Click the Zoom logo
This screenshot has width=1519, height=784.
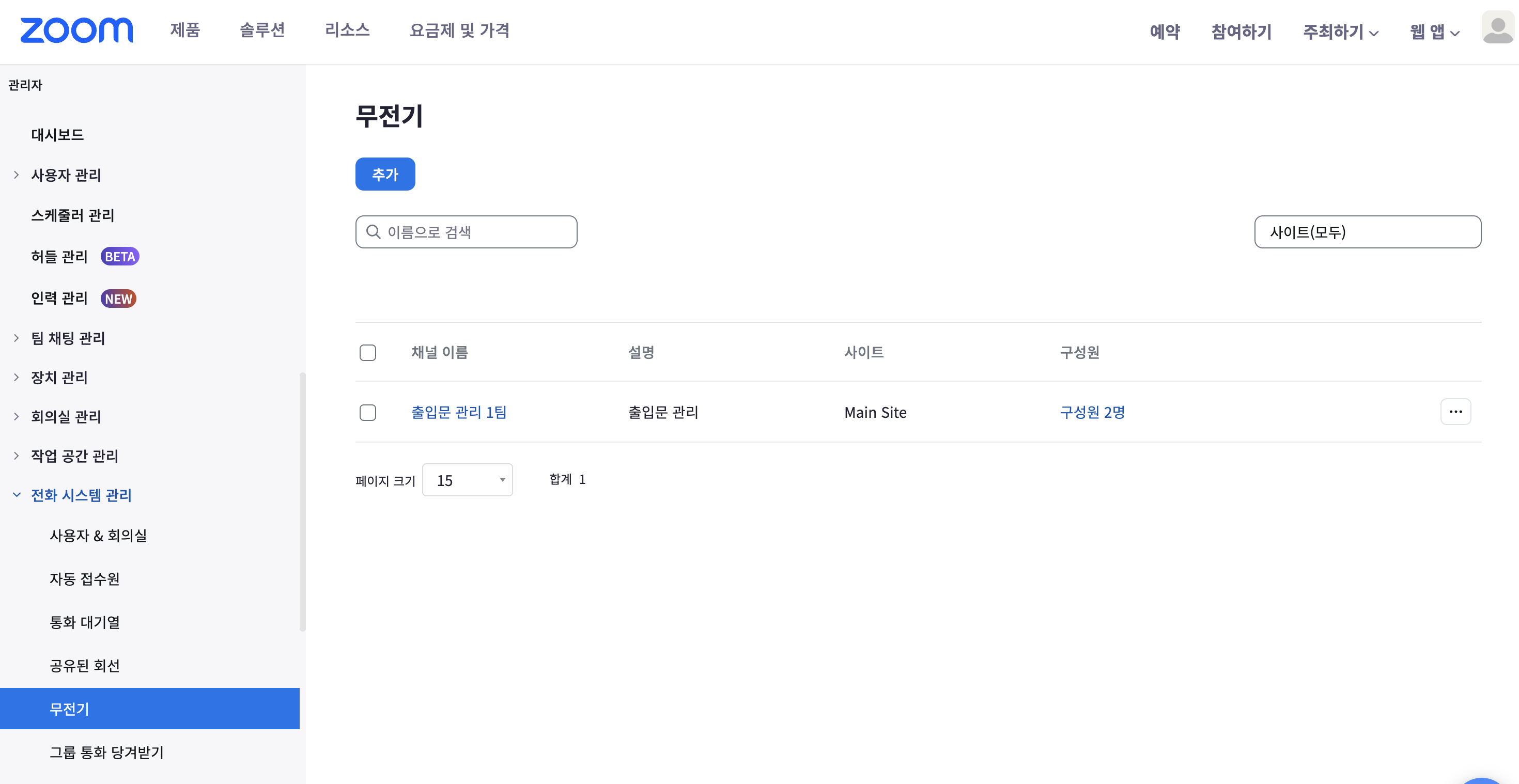76,30
